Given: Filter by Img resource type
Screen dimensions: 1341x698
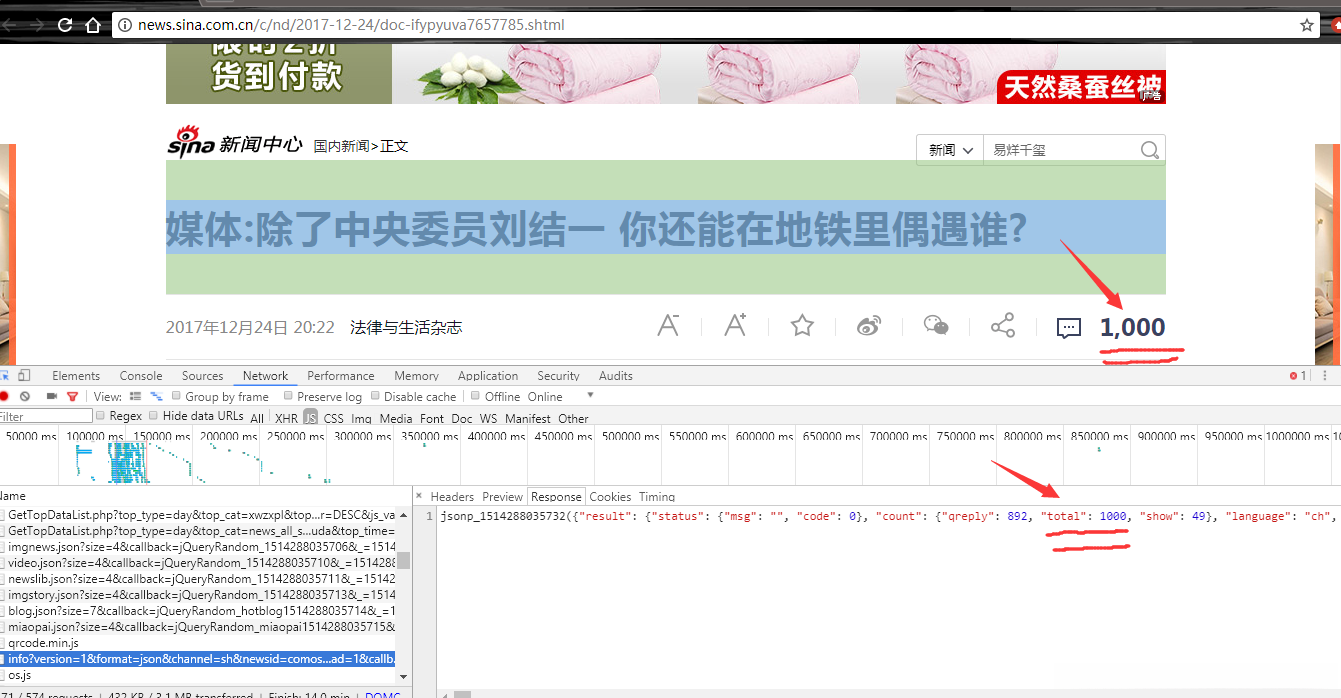Looking at the screenshot, I should (x=361, y=418).
